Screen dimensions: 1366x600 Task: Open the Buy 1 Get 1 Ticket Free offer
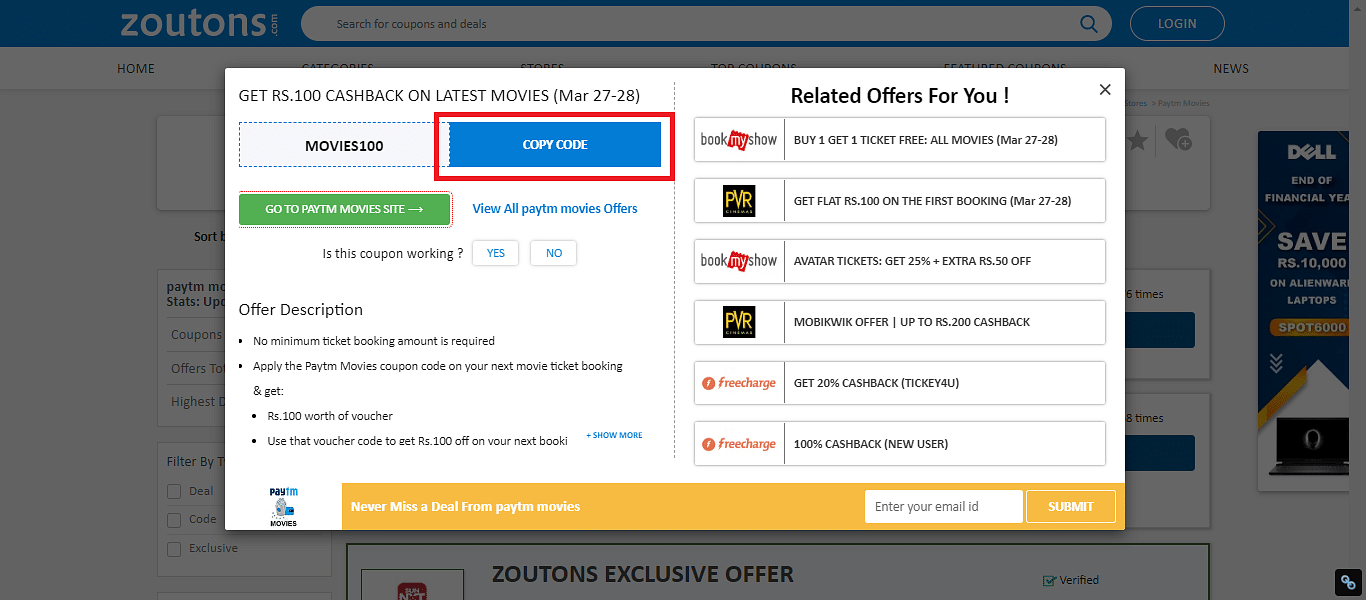pyautogui.click(x=900, y=139)
